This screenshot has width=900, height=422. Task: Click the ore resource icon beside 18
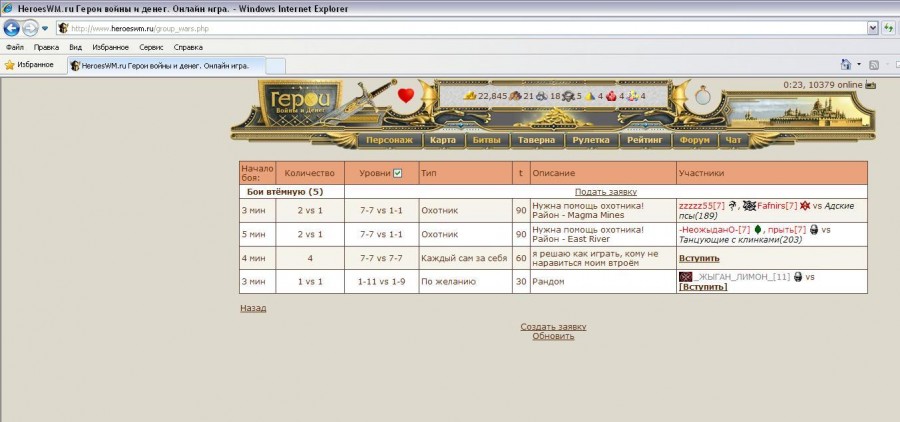542,96
